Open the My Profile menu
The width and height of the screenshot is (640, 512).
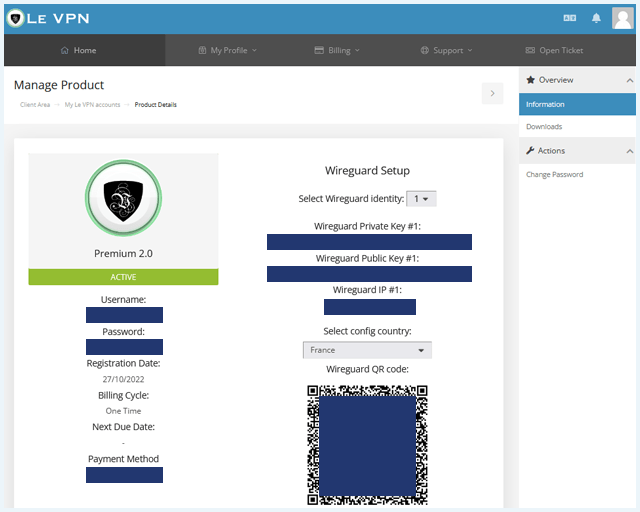pyautogui.click(x=228, y=50)
